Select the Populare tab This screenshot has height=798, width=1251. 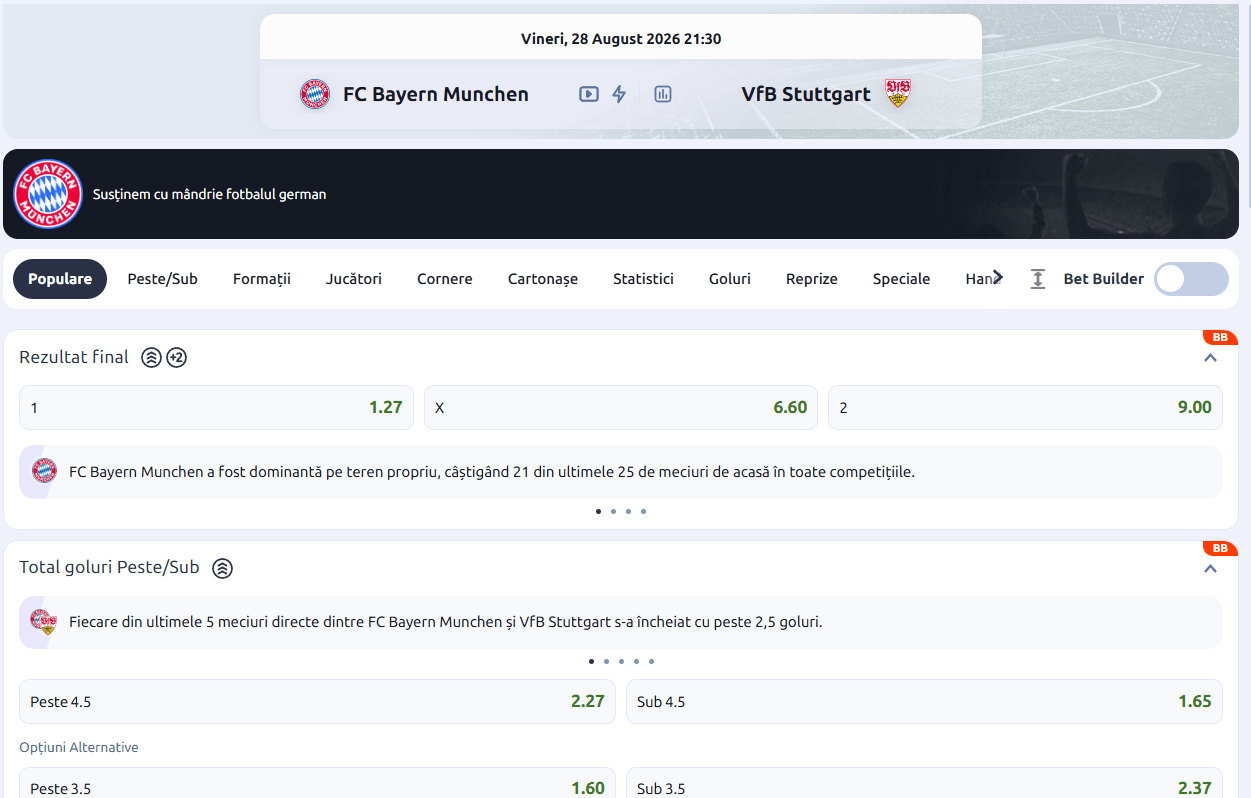pyautogui.click(x=60, y=279)
